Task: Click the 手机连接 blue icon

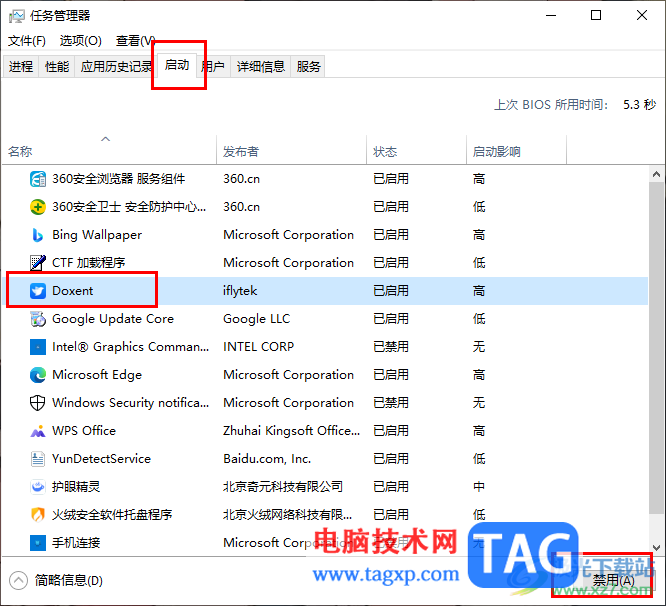Action: pyautogui.click(x=38, y=543)
